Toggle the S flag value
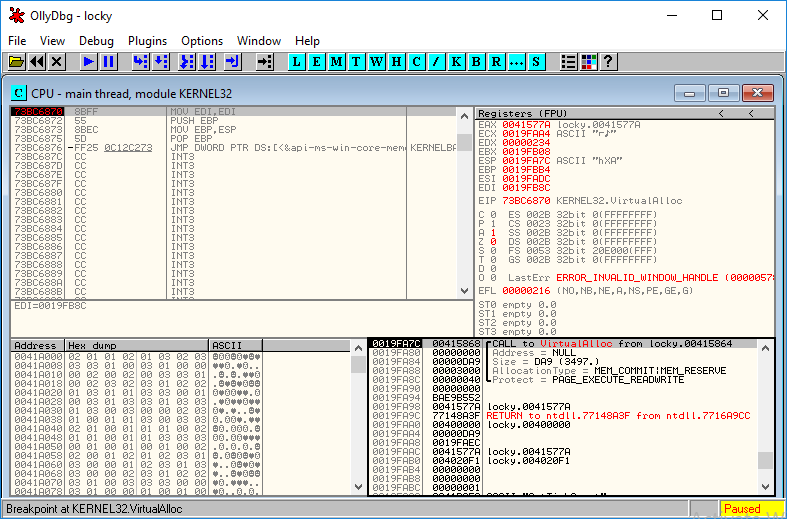787x519 pixels. click(493, 251)
